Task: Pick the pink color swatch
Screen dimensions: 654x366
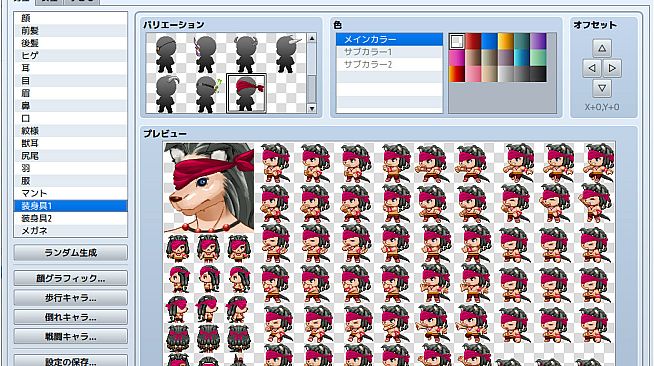Action: pyautogui.click(x=473, y=74)
